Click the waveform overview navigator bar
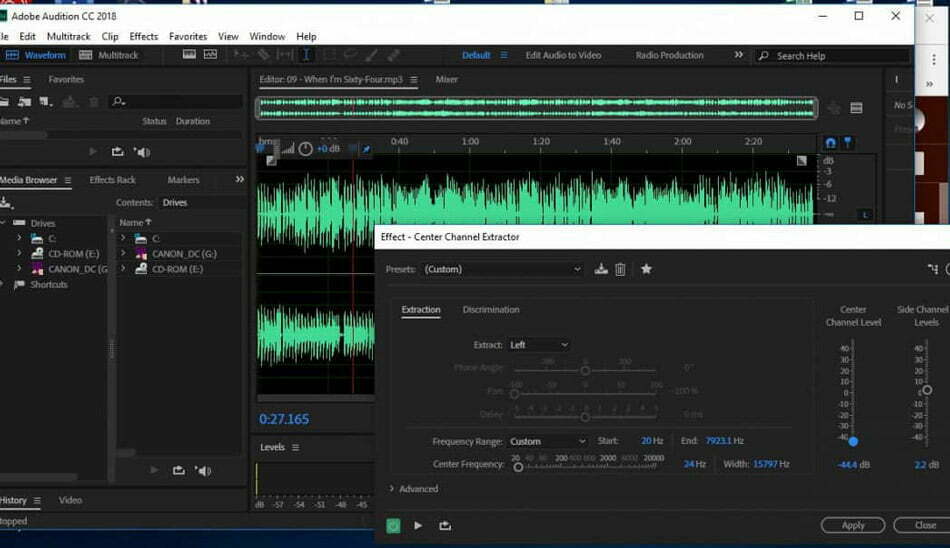 pyautogui.click(x=537, y=108)
